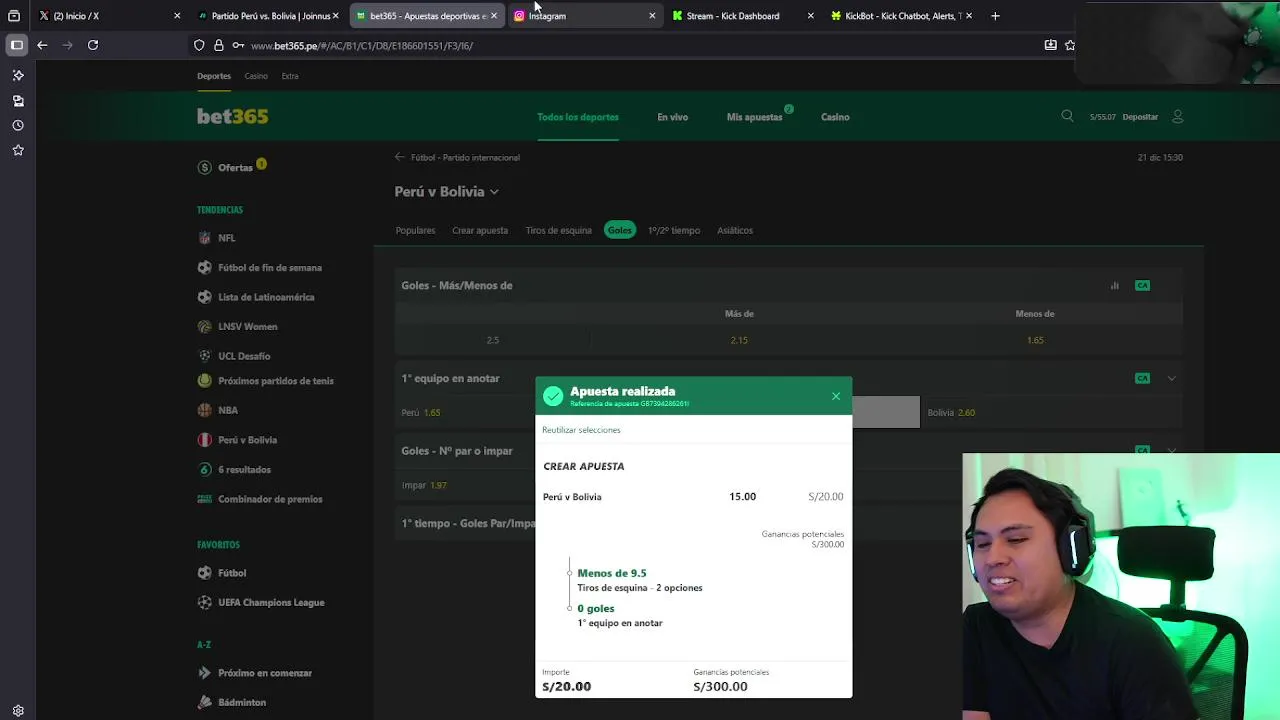The image size is (1280, 720).
Task: Pick Menos de 2.5 odds 1.65
Action: 1035,340
